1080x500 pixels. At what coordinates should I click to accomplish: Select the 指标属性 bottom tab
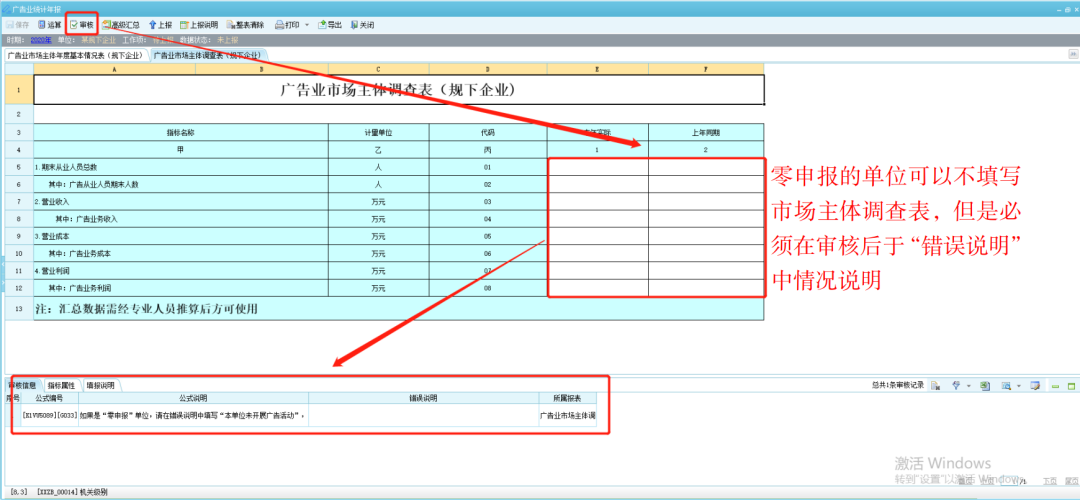[61, 384]
